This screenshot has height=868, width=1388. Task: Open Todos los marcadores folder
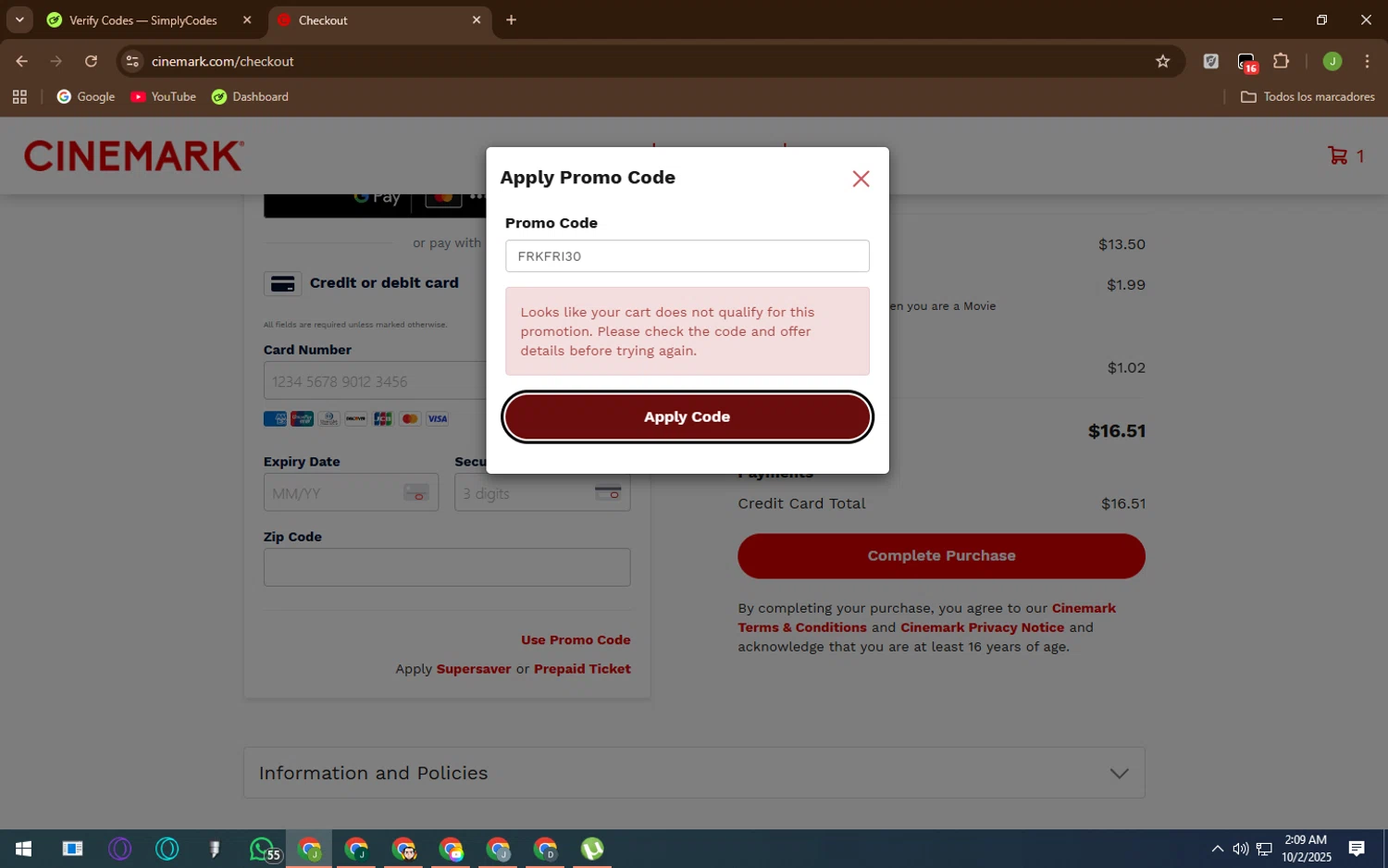click(x=1307, y=96)
